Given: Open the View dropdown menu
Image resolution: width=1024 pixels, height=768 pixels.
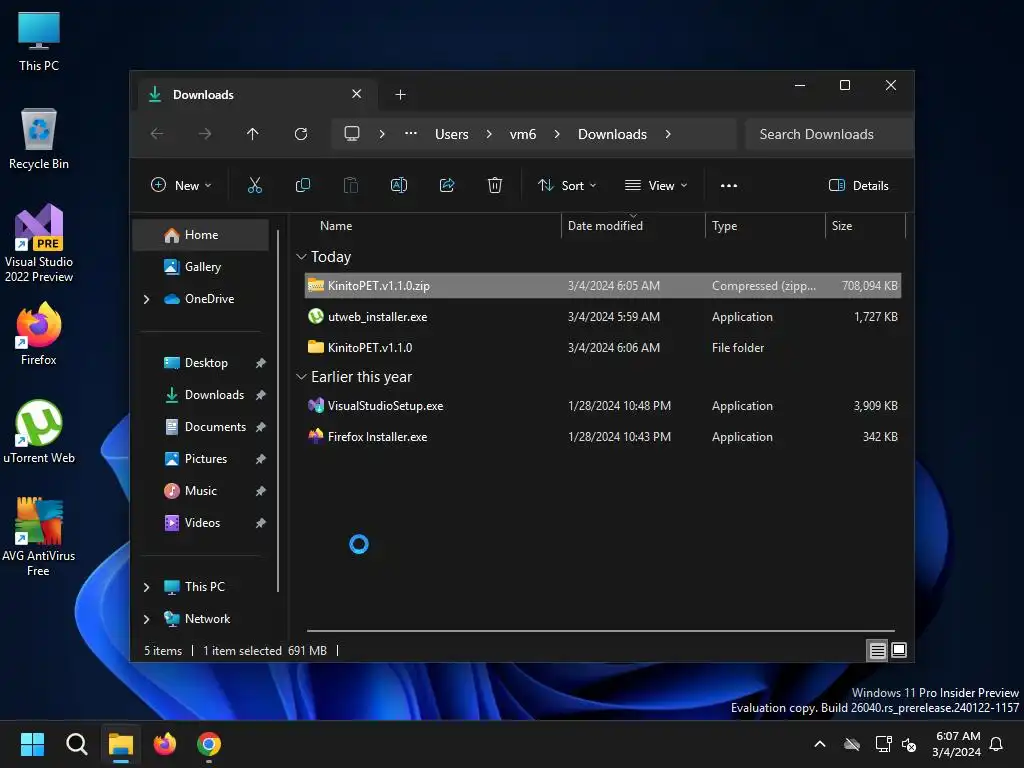Looking at the screenshot, I should 656,185.
